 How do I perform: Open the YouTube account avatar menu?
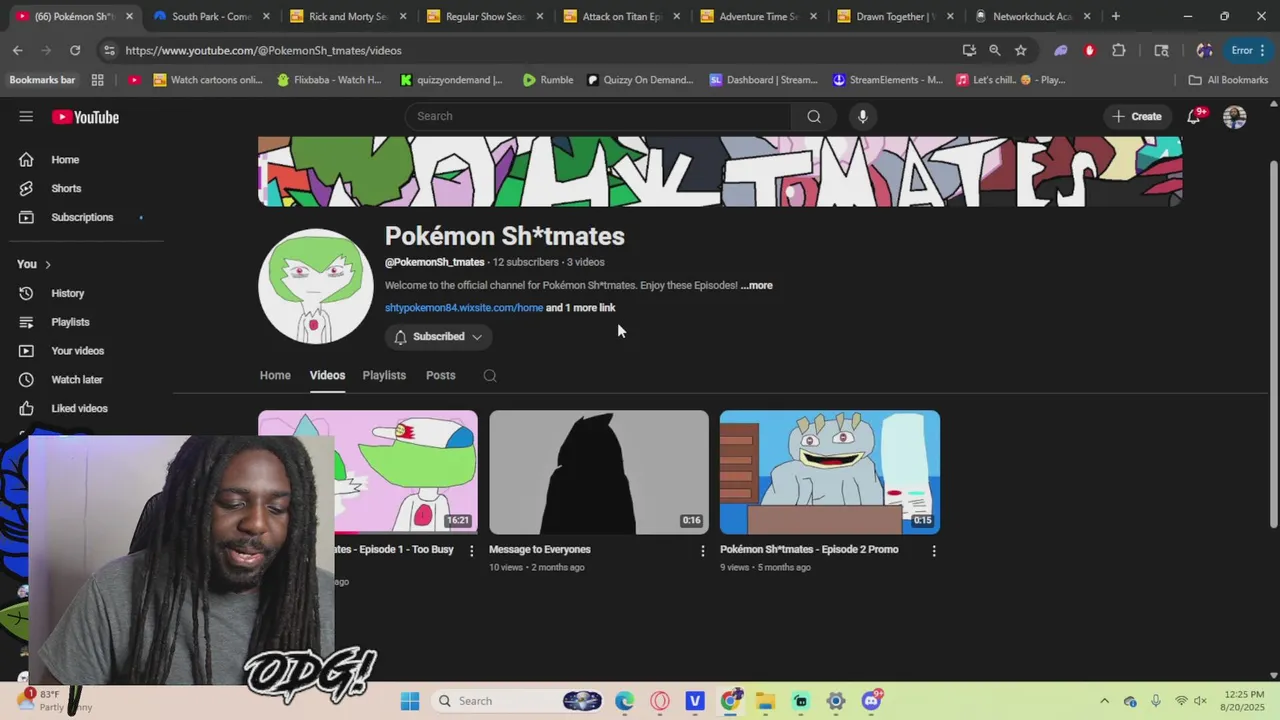pos(1235,116)
